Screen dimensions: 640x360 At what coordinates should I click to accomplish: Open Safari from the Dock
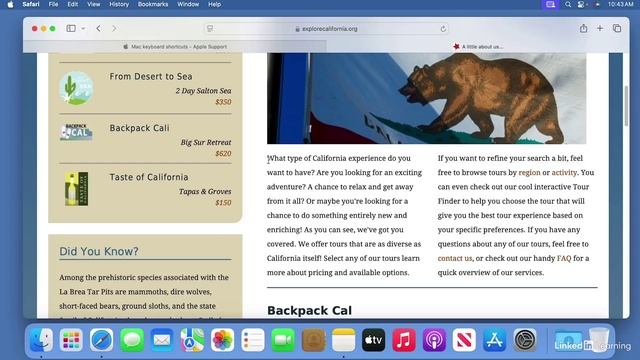[x=102, y=340]
